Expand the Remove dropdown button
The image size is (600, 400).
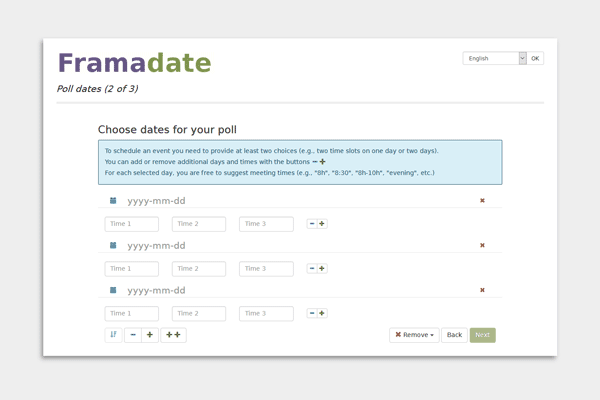[x=414, y=335]
